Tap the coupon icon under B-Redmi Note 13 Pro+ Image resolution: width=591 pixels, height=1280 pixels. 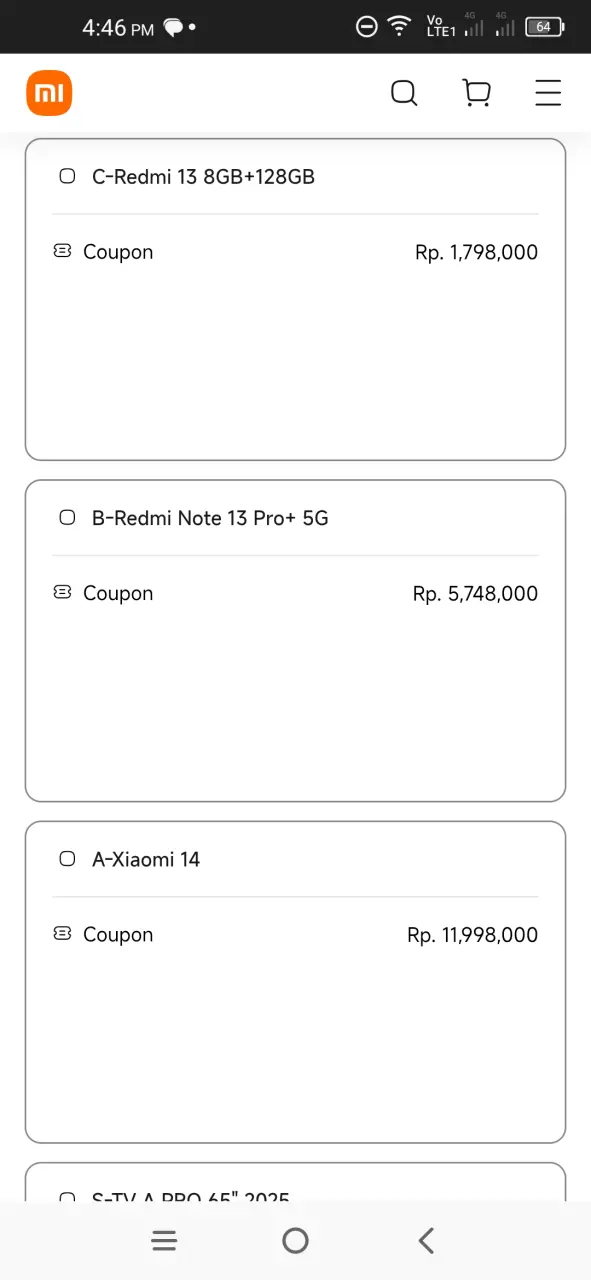coord(62,593)
